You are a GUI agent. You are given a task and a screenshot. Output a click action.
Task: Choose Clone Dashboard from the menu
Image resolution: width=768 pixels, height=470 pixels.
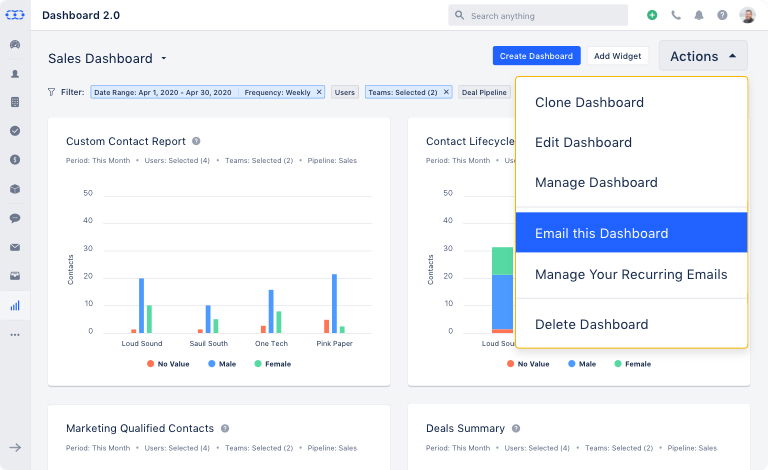[x=589, y=102]
